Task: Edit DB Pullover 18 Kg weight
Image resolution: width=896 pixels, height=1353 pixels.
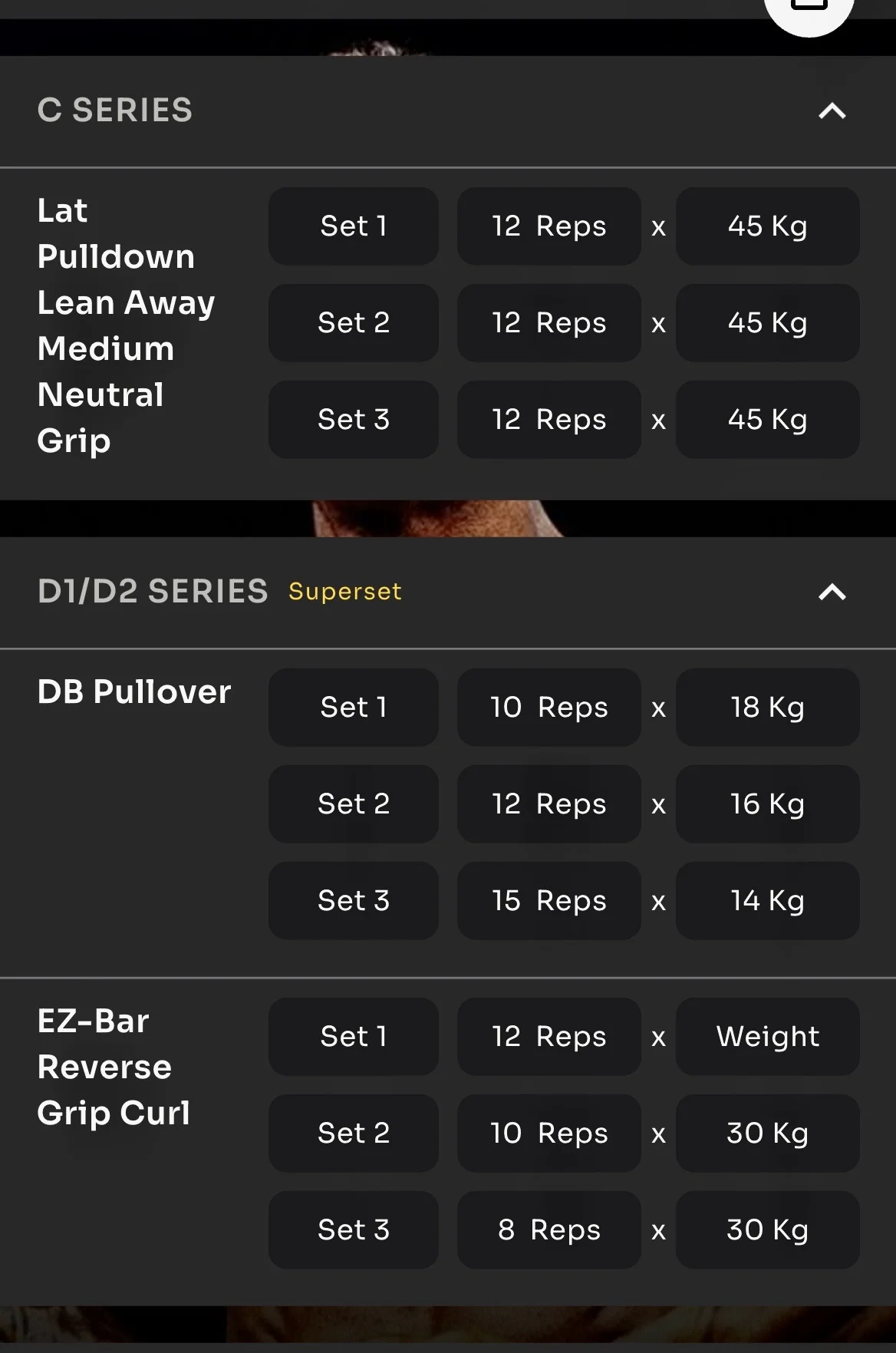Action: 767,707
